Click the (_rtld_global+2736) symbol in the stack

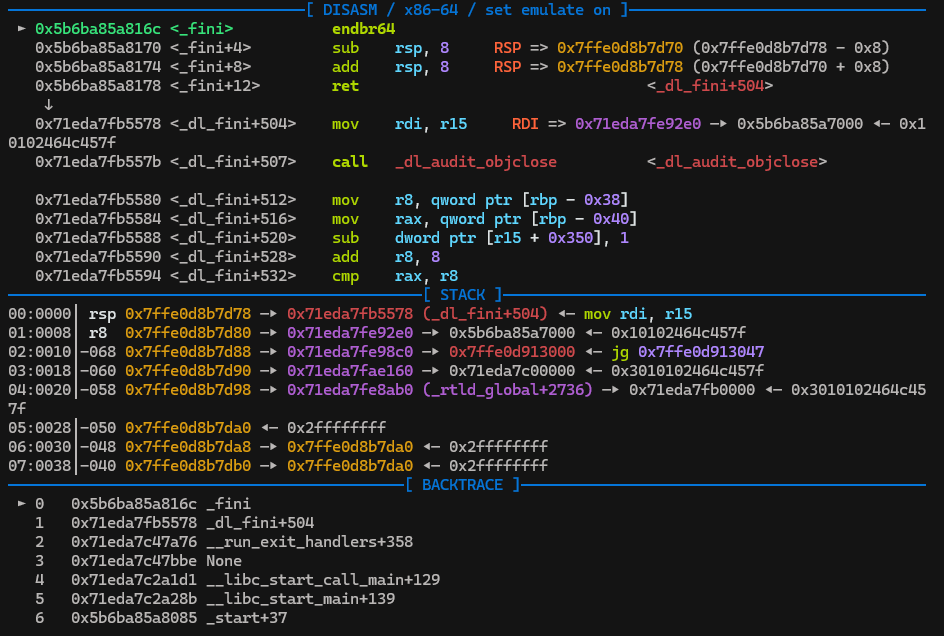(x=508, y=390)
